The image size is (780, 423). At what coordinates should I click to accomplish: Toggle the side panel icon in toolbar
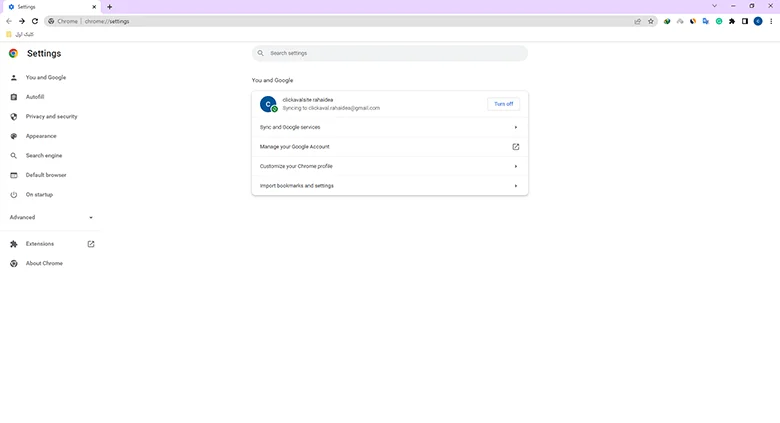[745, 21]
